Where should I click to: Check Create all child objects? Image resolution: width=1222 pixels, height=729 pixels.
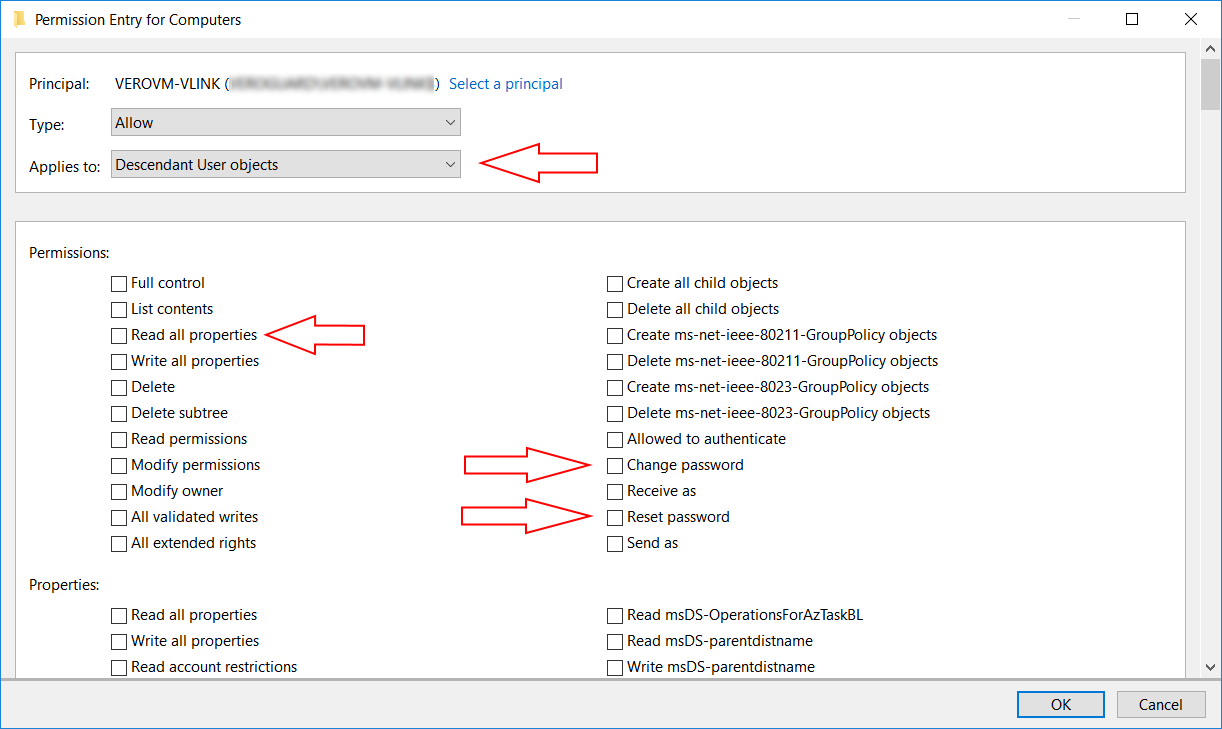coord(616,284)
